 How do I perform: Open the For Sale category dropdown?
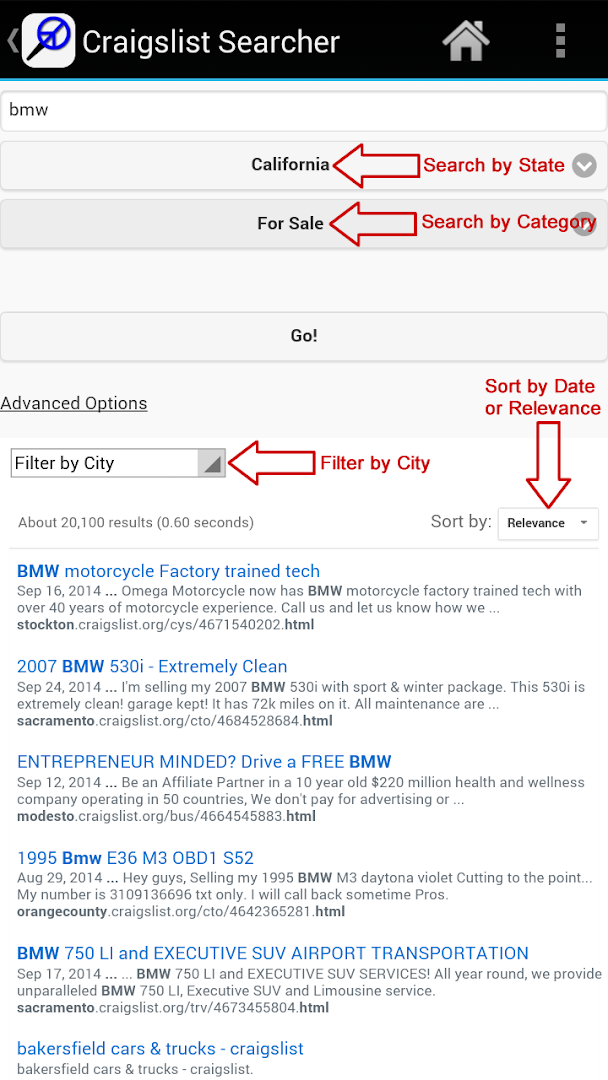304,224
